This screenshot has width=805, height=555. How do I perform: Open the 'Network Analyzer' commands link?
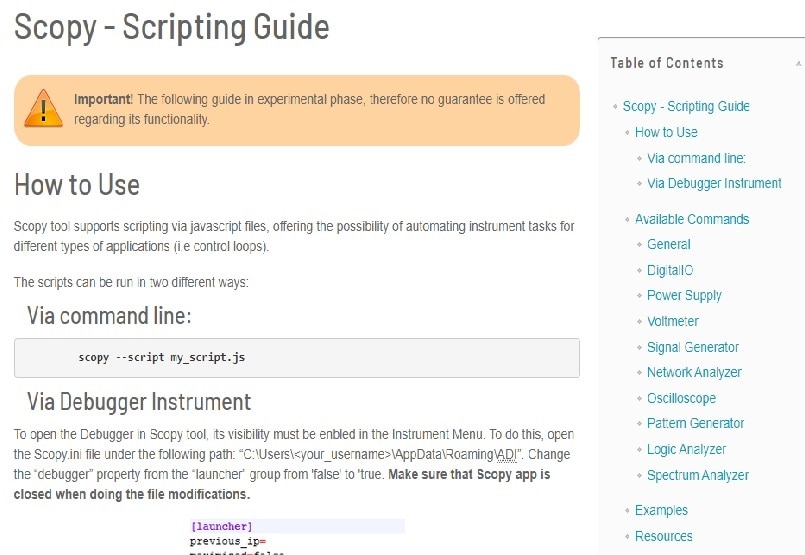click(x=694, y=372)
